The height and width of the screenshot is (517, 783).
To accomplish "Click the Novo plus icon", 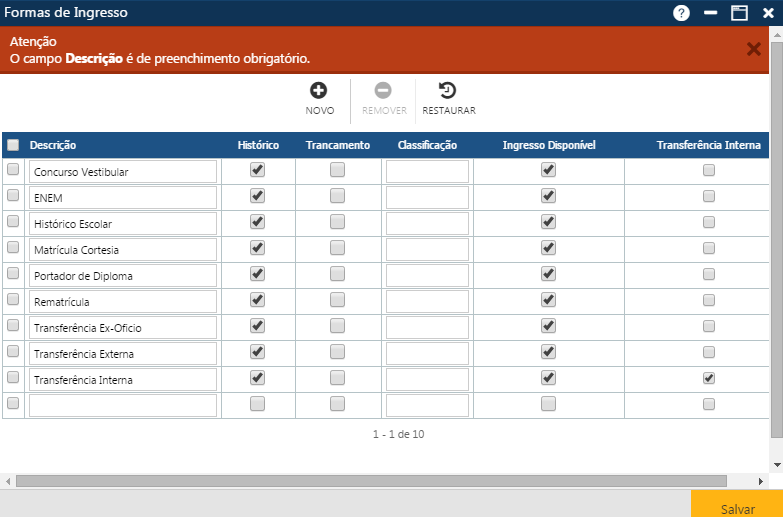I will coord(319,91).
